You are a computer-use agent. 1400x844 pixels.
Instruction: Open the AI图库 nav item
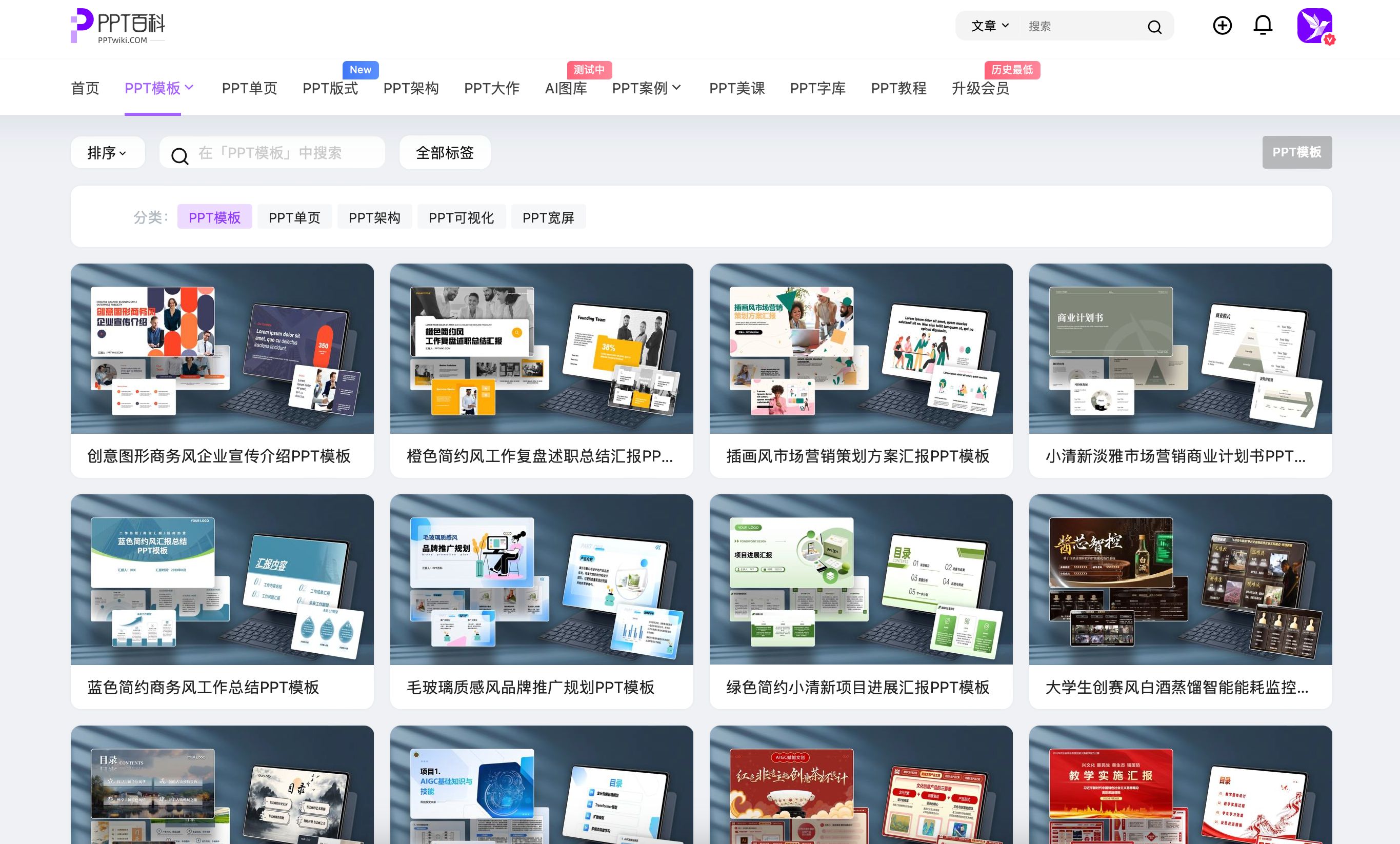coord(565,88)
